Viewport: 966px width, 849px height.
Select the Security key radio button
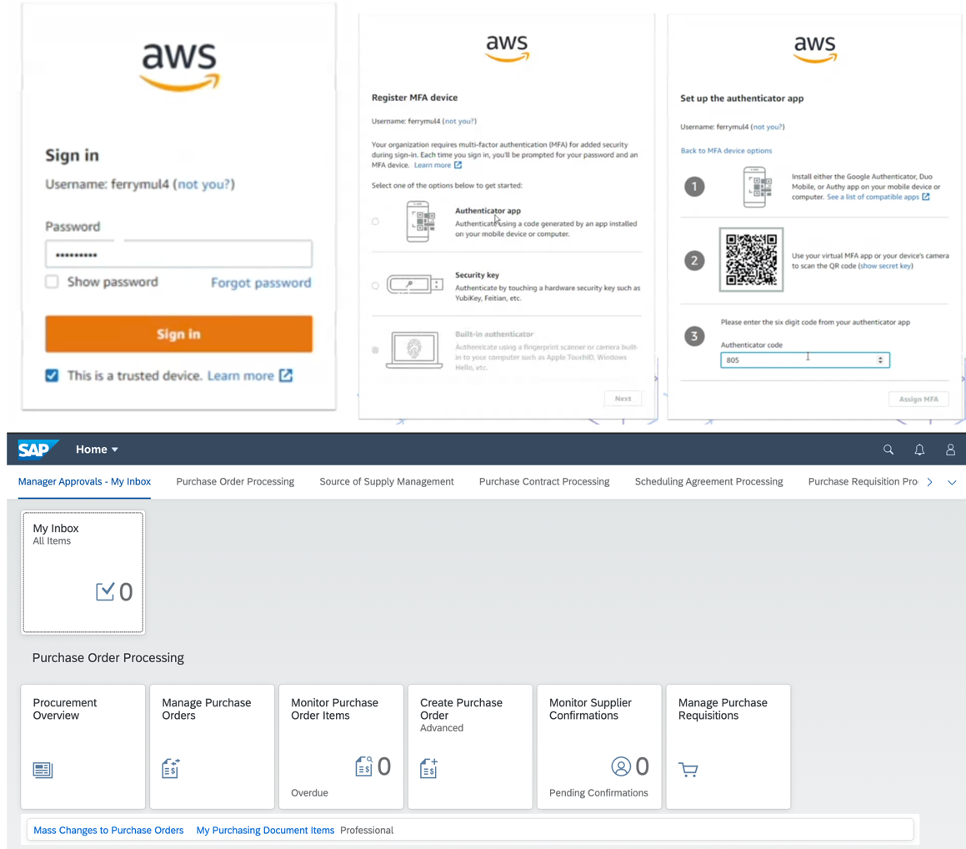[375, 285]
